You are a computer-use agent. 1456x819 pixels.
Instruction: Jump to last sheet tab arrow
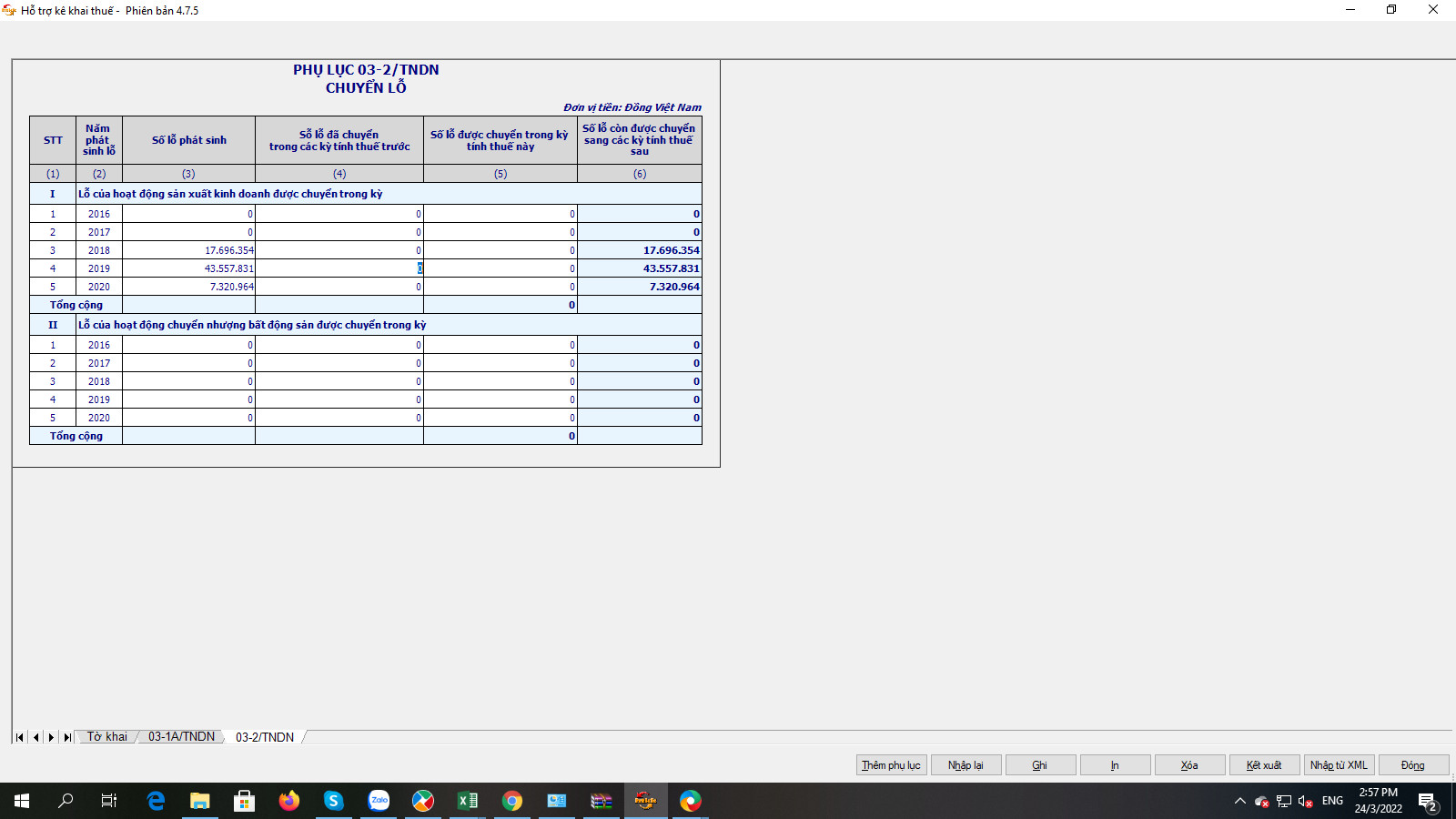click(x=67, y=737)
